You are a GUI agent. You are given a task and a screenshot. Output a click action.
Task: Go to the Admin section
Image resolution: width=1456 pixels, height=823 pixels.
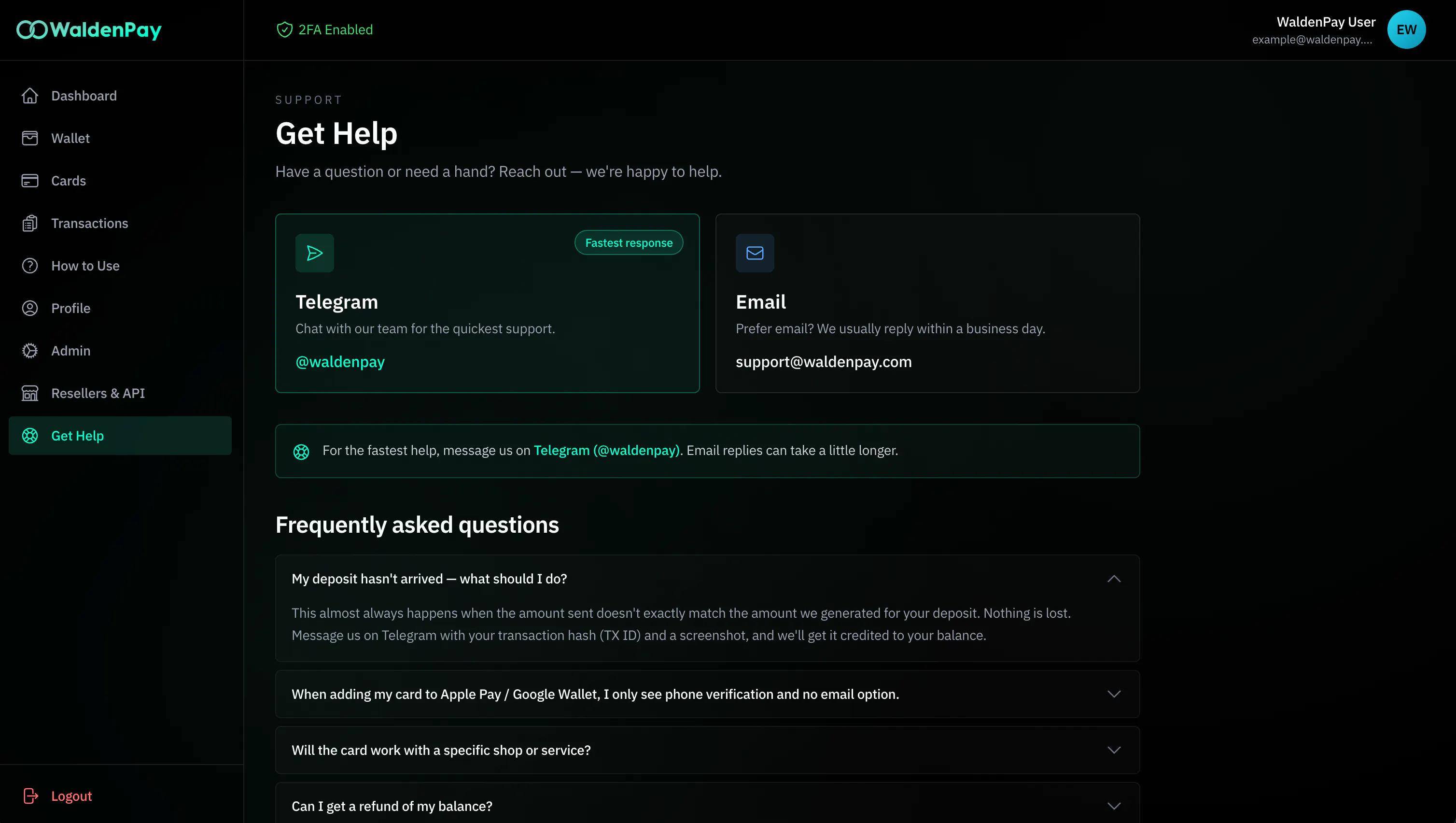120,351
